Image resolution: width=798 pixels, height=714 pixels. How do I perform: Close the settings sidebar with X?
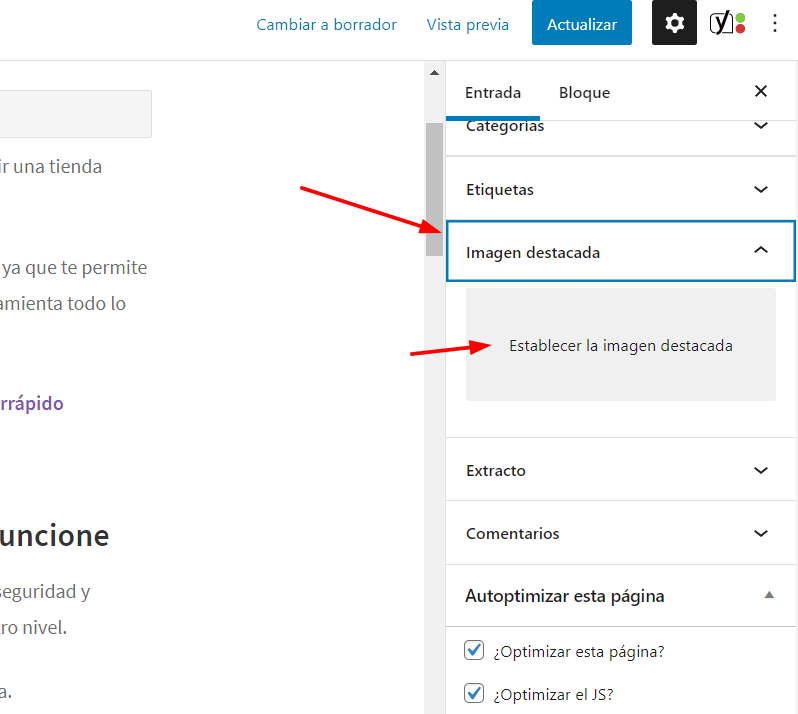pyautogui.click(x=760, y=92)
